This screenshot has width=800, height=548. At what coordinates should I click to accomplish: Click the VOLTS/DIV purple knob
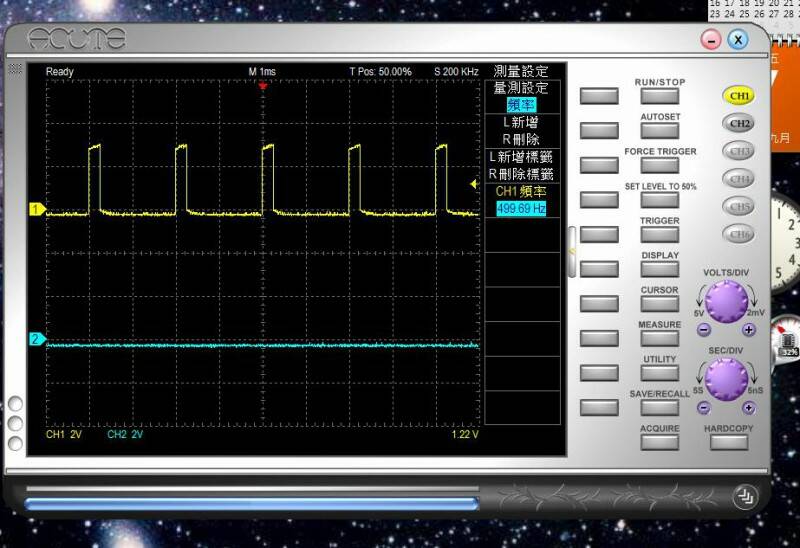pyautogui.click(x=726, y=301)
